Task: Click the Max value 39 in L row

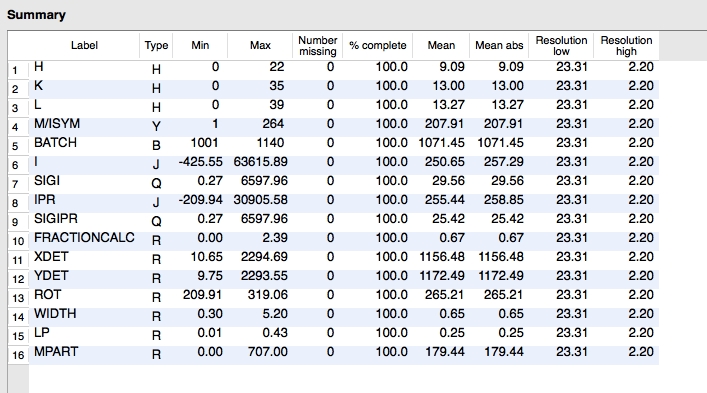Action: pos(277,105)
